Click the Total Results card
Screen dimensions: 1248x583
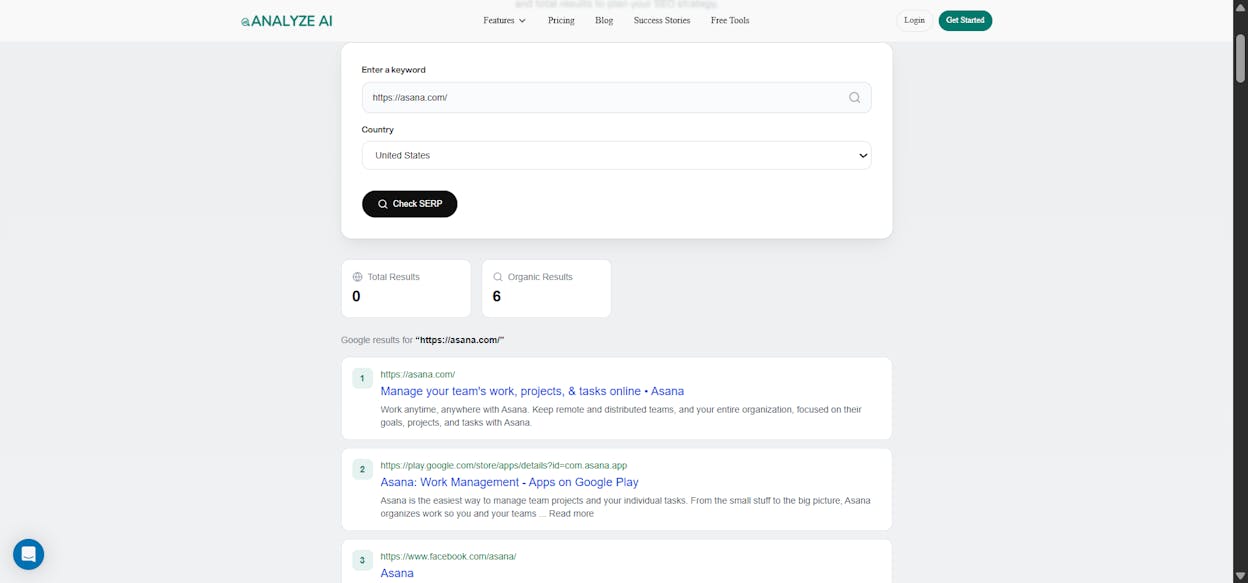coord(406,289)
